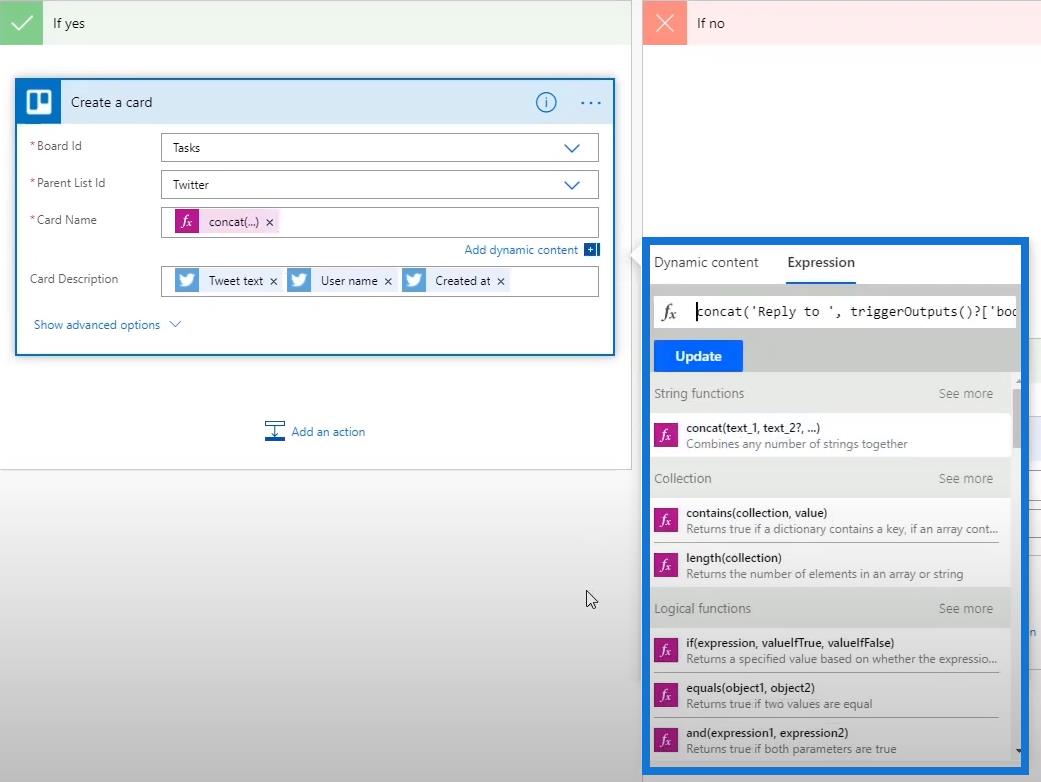This screenshot has width=1041, height=782.
Task: Click the Twitter icon on Tweet text token
Action: point(187,281)
